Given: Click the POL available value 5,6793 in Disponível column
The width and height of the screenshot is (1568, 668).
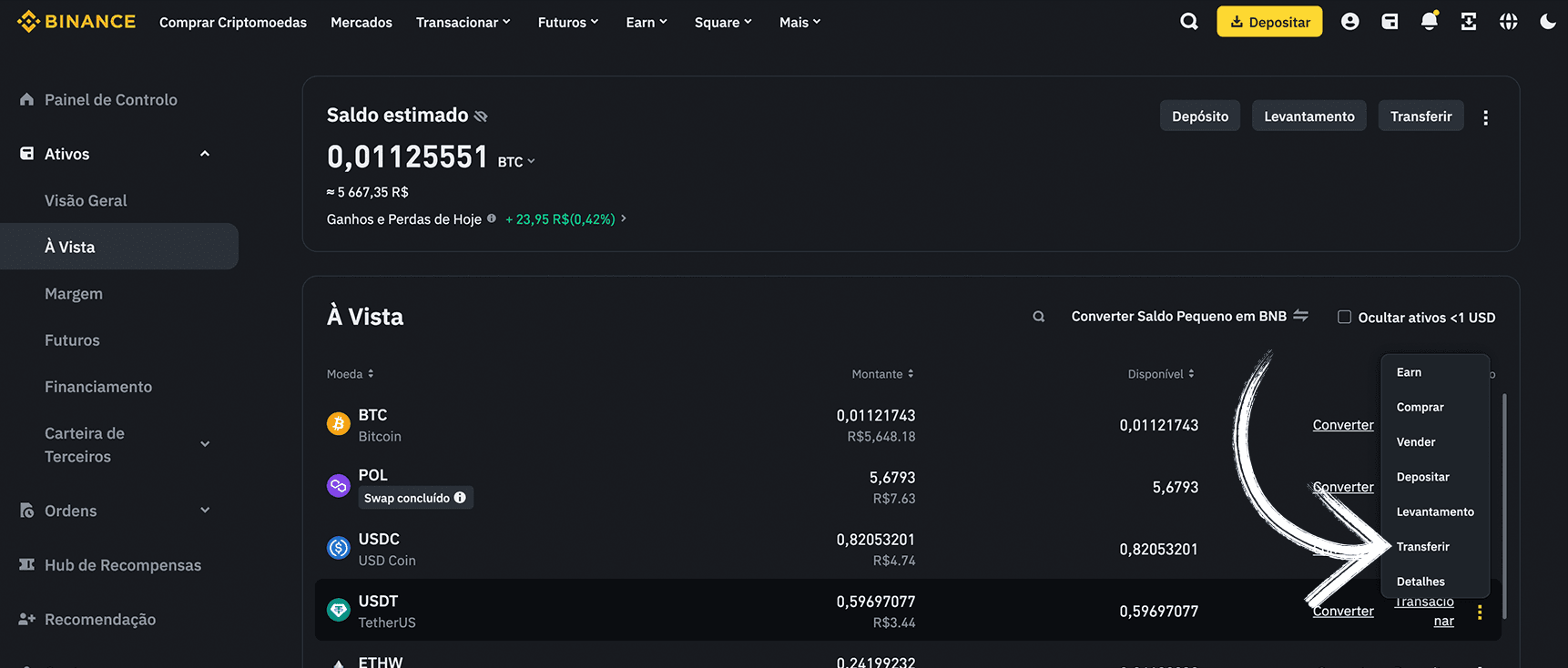Looking at the screenshot, I should coord(1176,487).
